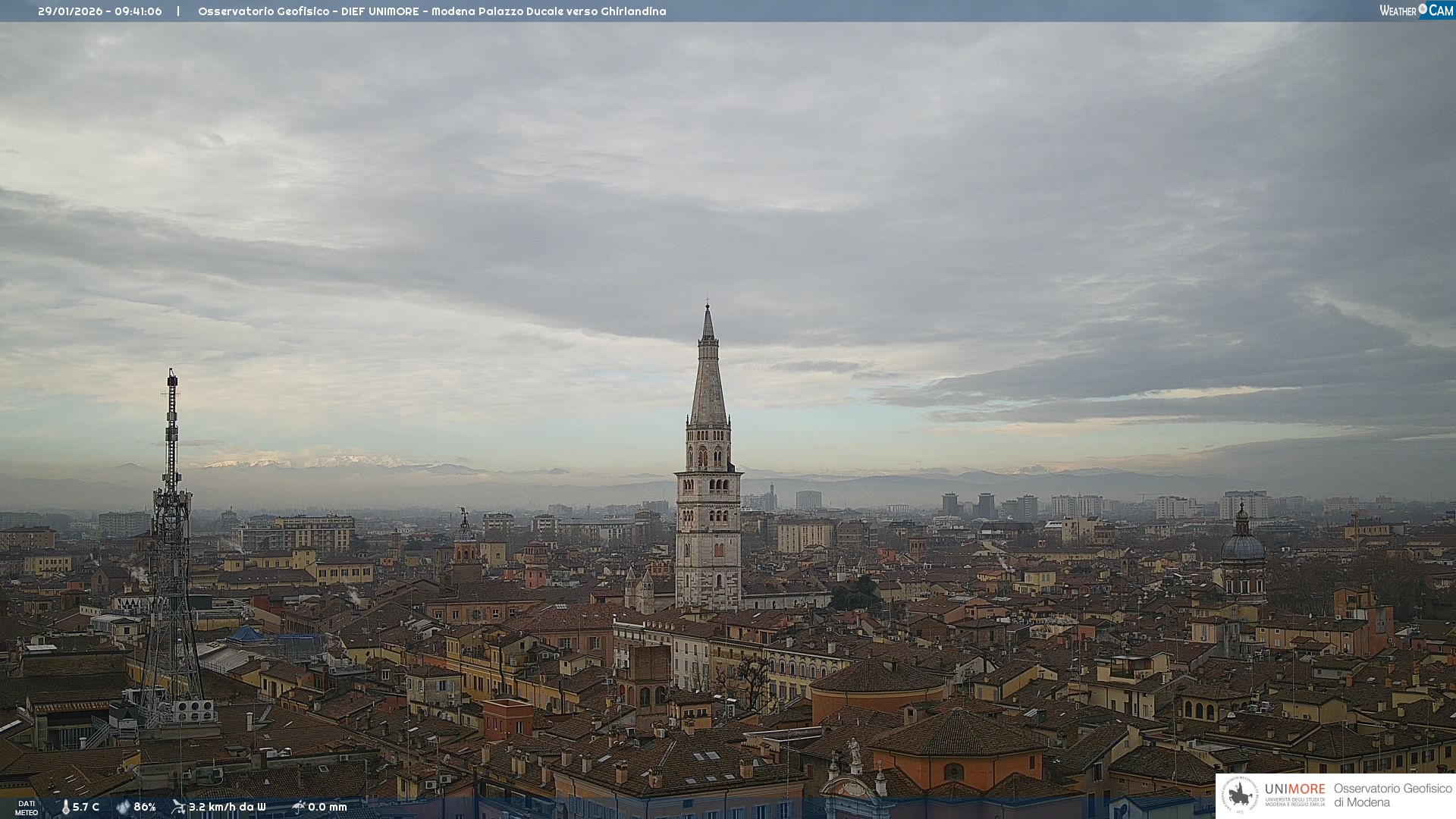Click the rain umbrella precipitation icon
The width and height of the screenshot is (1456, 819).
tap(299, 807)
